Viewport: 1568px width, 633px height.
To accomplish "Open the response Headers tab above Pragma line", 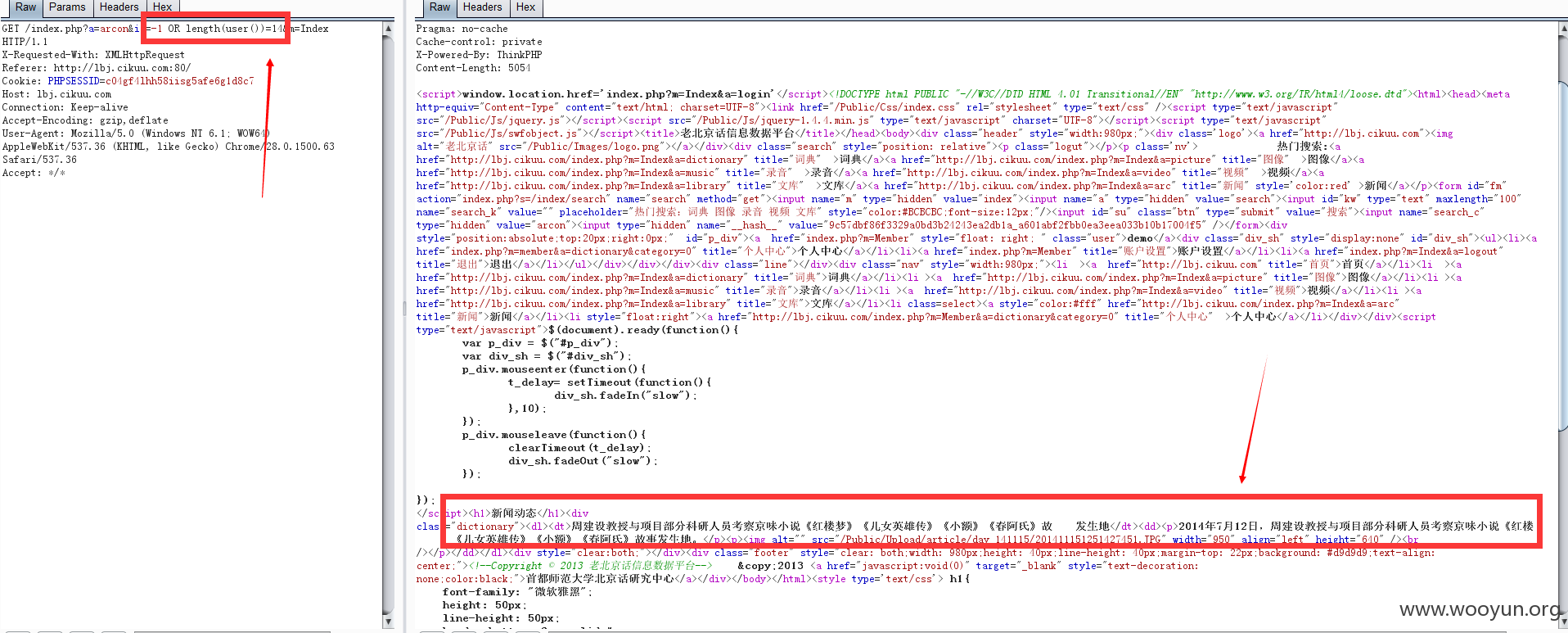I will click(x=483, y=7).
